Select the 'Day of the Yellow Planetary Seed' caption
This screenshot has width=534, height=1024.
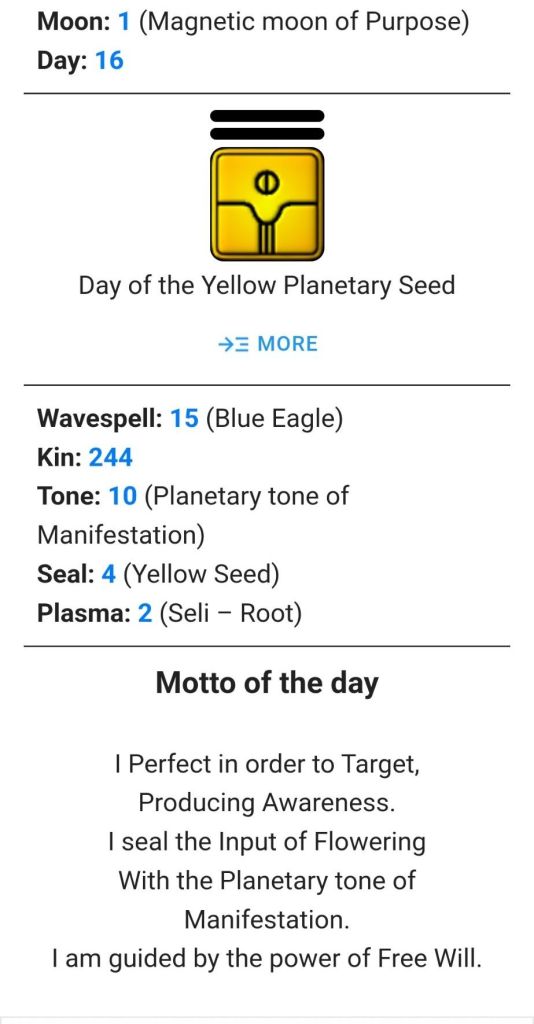tap(267, 285)
